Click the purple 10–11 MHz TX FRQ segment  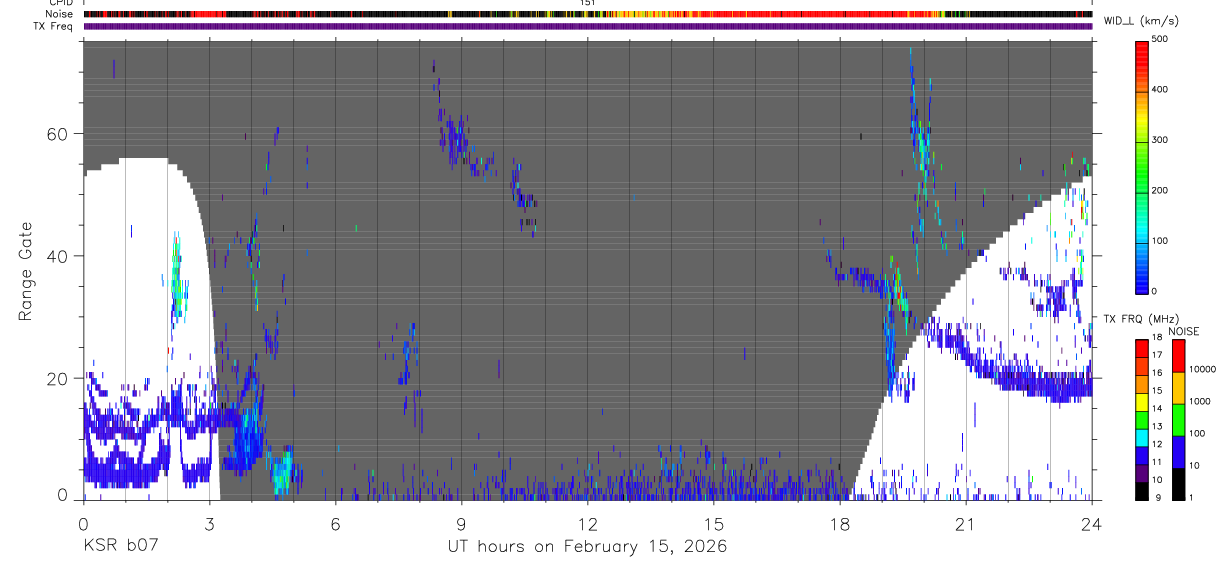coord(1141,472)
